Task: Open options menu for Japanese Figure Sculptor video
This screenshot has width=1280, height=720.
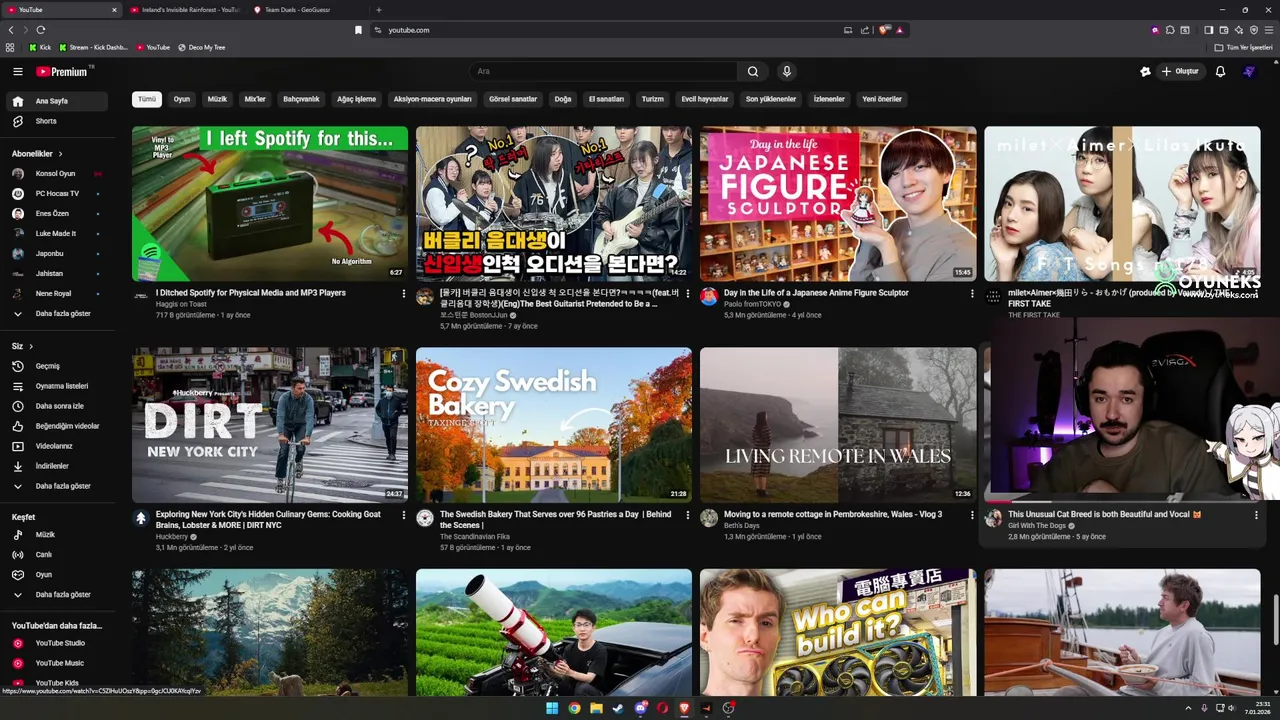Action: [x=972, y=294]
